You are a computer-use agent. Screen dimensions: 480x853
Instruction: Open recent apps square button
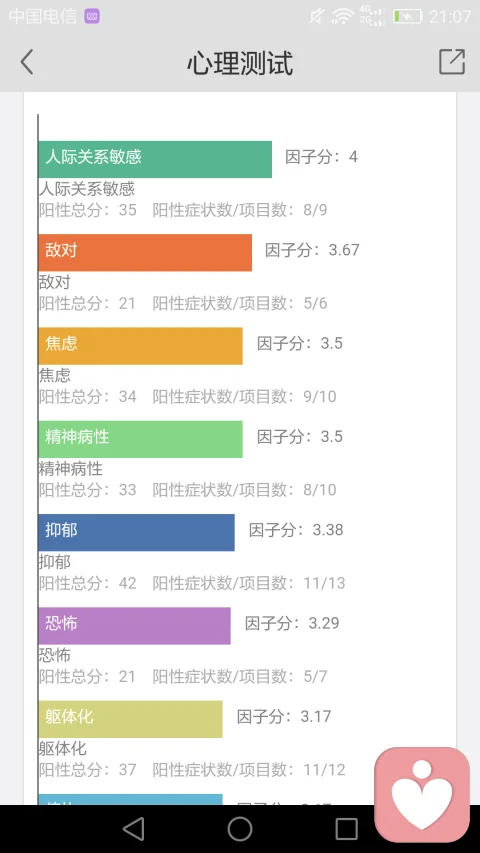[x=346, y=829]
